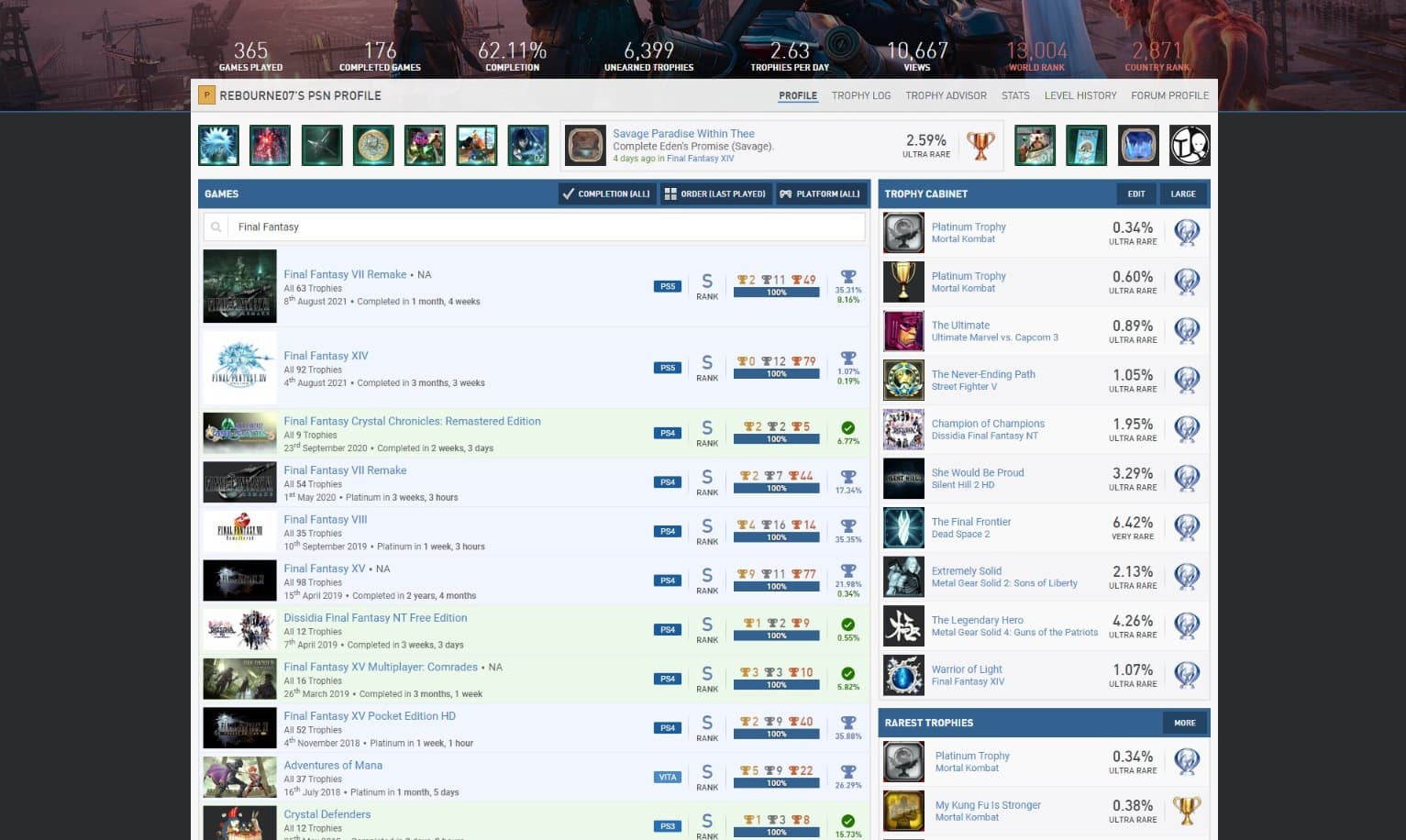This screenshot has width=1406, height=840.
Task: Go to the Stats tab
Action: point(1015,95)
